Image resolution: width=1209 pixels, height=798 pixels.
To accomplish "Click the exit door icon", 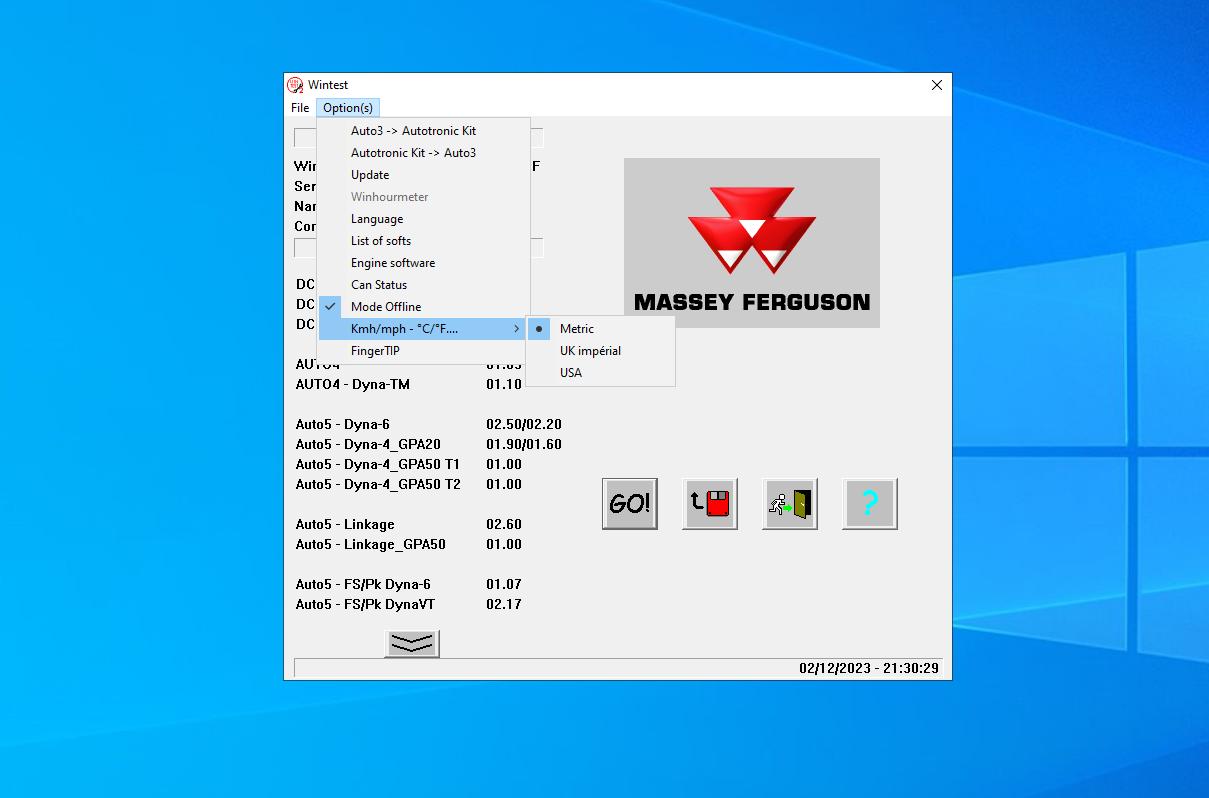I will coord(790,503).
